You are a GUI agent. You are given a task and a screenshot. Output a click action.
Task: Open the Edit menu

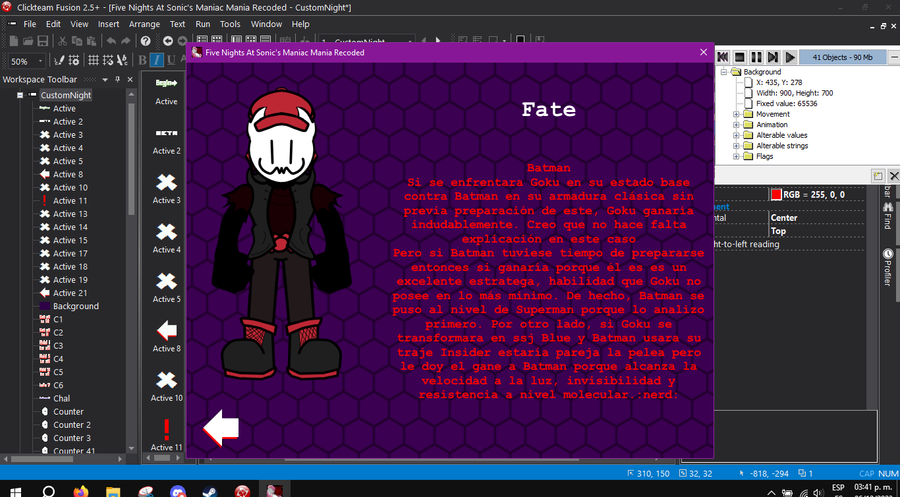click(x=53, y=24)
